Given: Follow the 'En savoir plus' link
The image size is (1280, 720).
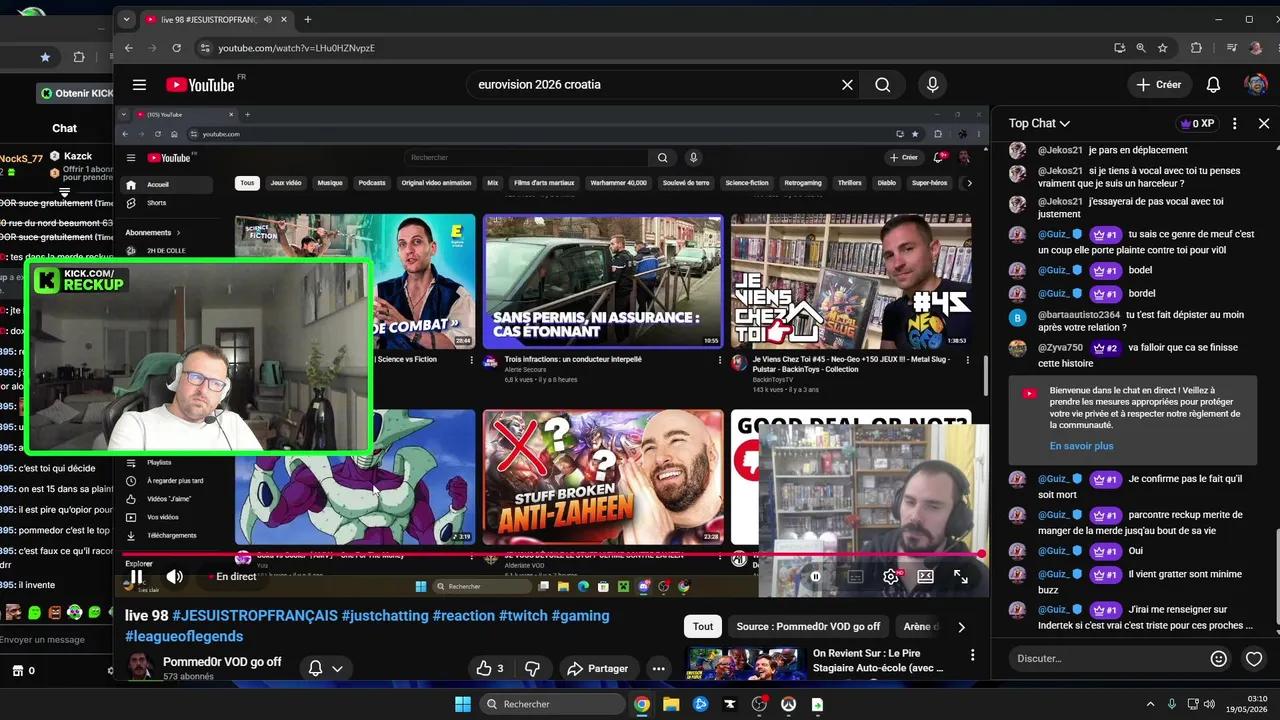Looking at the screenshot, I should point(1081,446).
